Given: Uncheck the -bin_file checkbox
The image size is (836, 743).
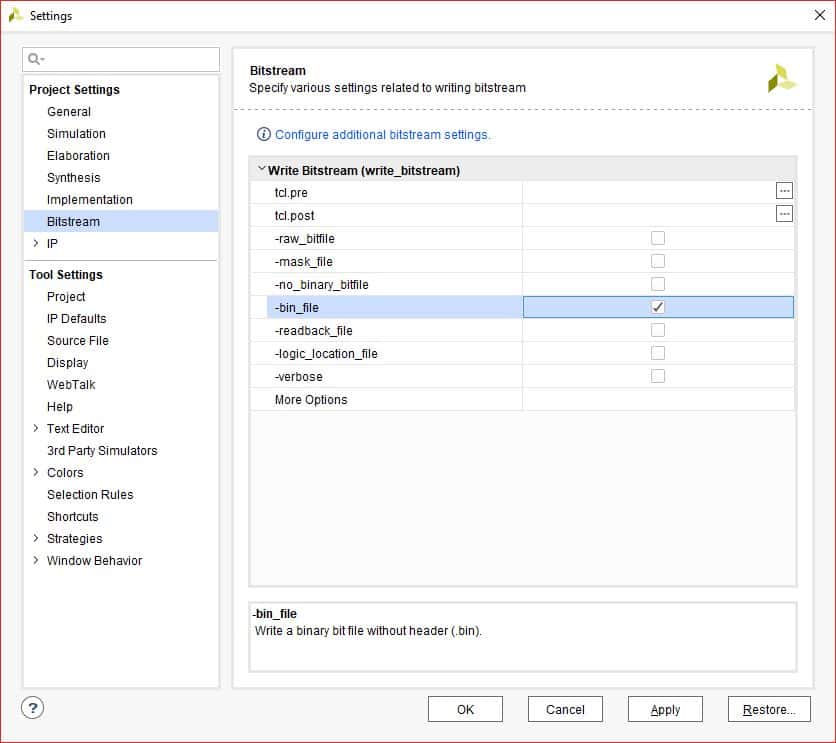Looking at the screenshot, I should tap(658, 307).
